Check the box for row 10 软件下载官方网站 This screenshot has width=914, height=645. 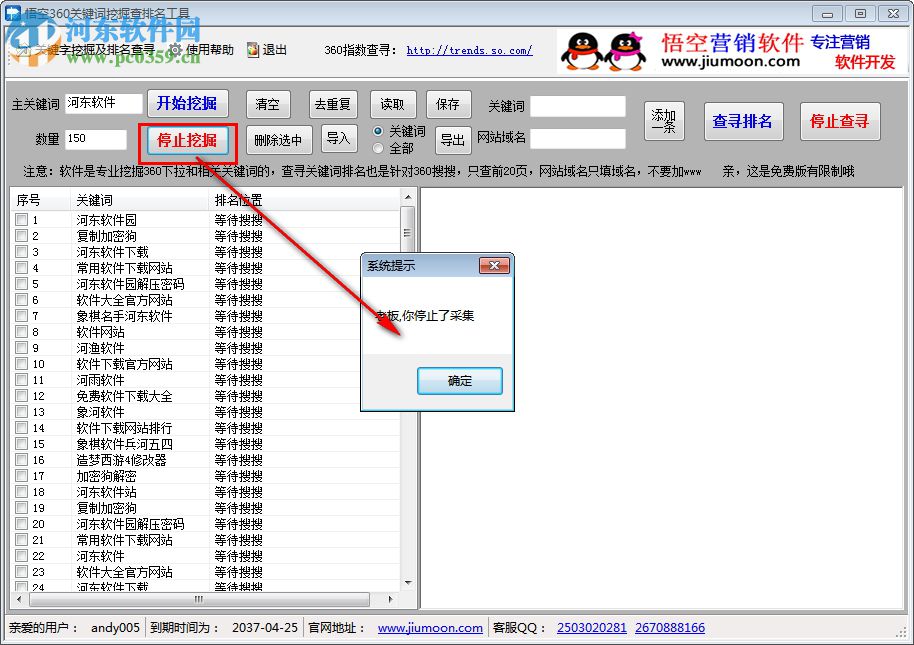(22, 364)
